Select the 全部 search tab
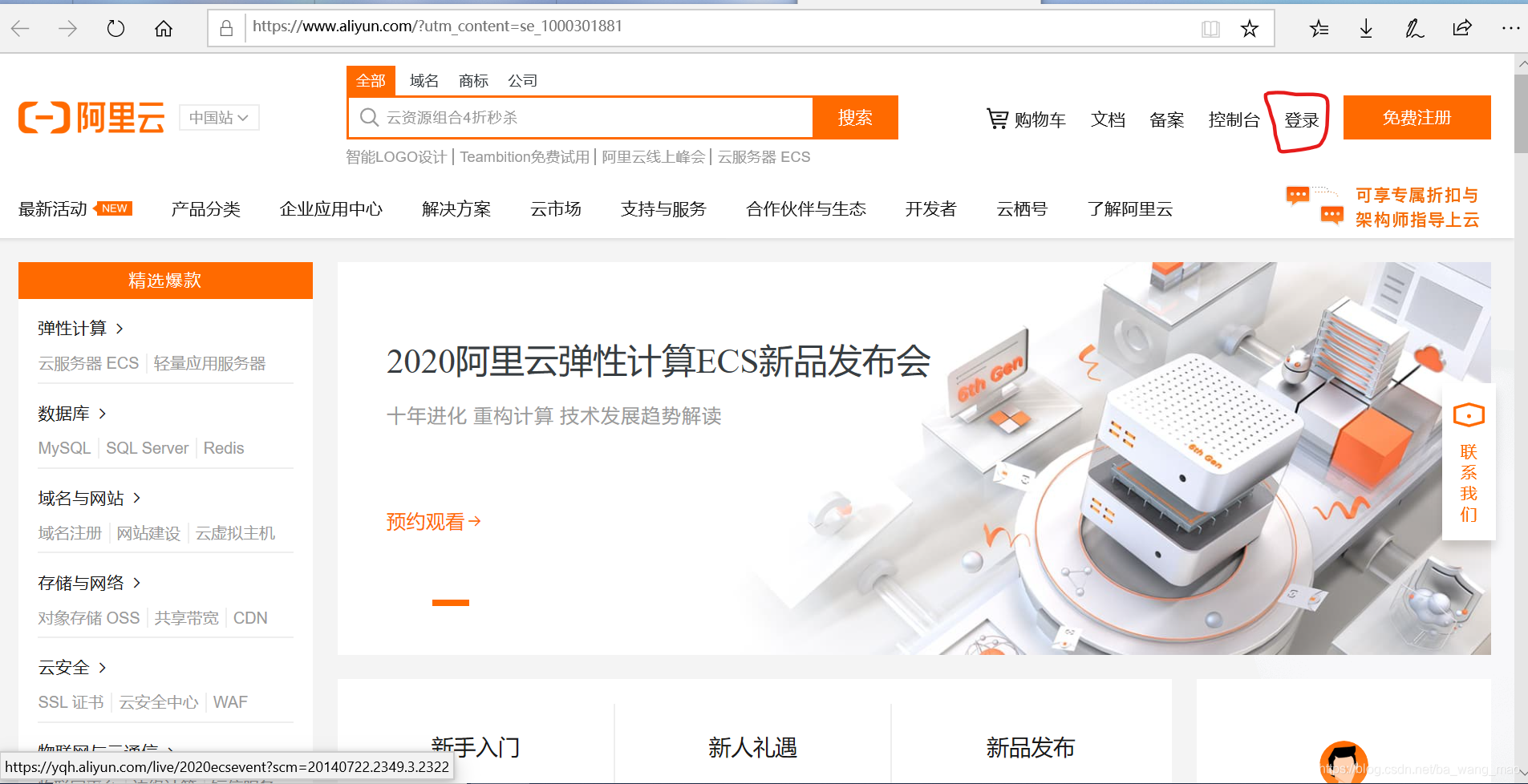 pos(371,80)
